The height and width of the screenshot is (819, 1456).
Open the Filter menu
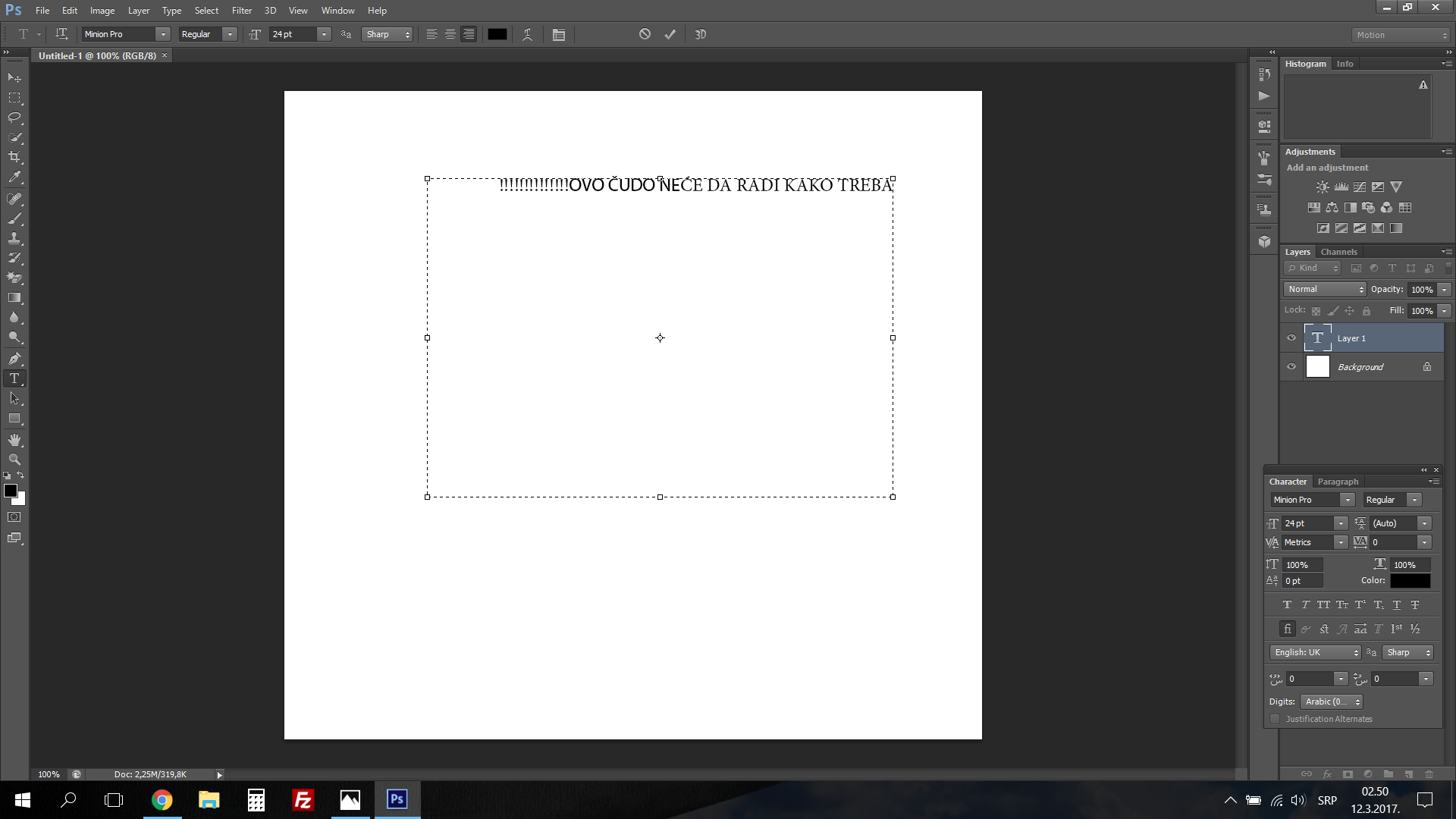click(241, 11)
